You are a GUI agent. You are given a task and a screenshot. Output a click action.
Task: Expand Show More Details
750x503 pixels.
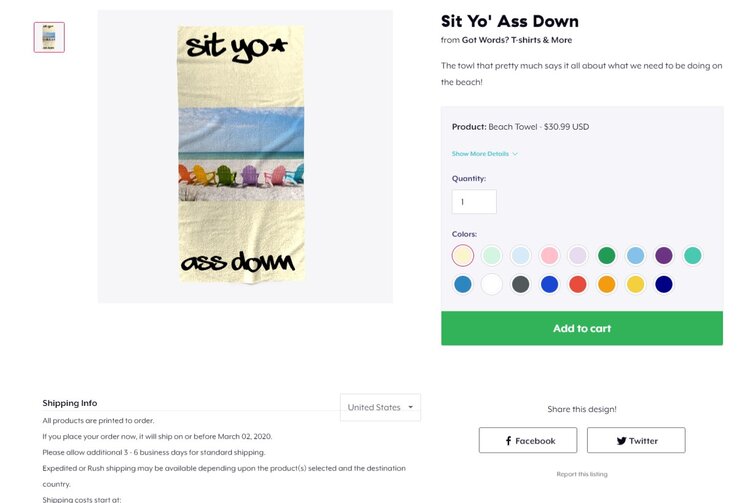click(484, 154)
